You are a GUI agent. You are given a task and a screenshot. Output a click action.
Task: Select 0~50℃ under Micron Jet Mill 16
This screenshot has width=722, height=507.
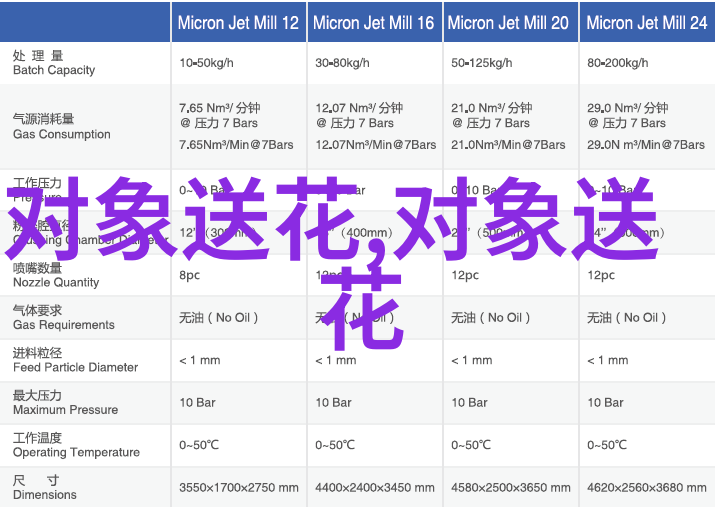[335, 445]
